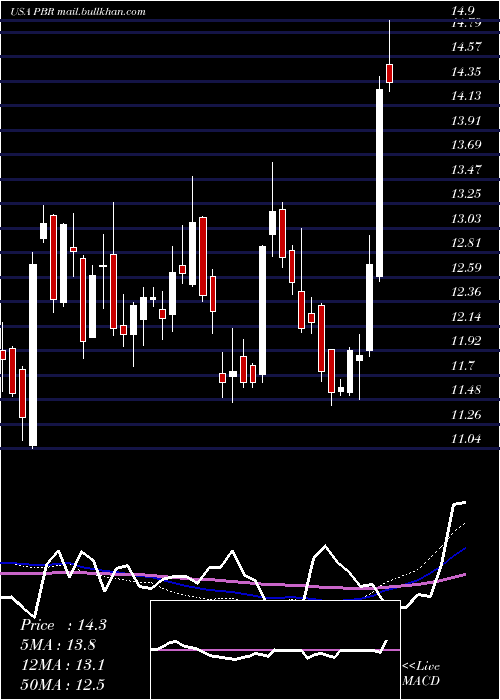Click the 12.36 price axis label

pos(466,292)
